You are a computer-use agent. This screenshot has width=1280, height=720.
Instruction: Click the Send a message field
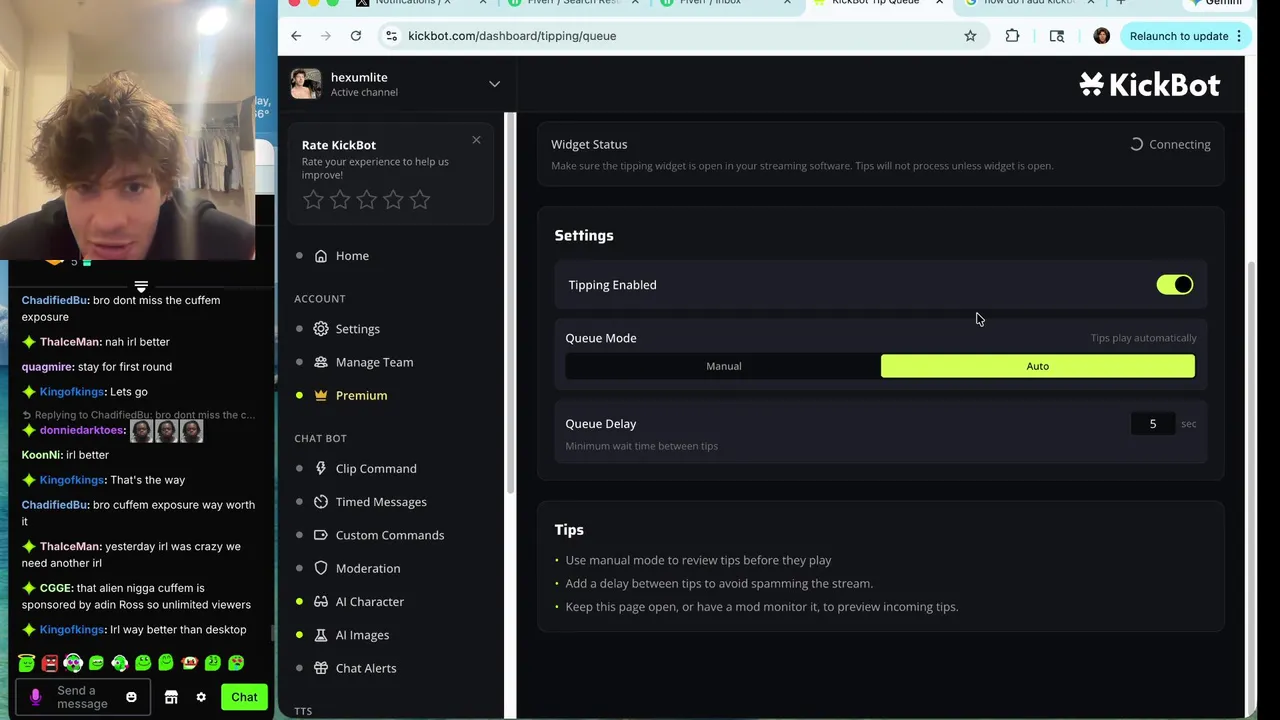pos(83,697)
